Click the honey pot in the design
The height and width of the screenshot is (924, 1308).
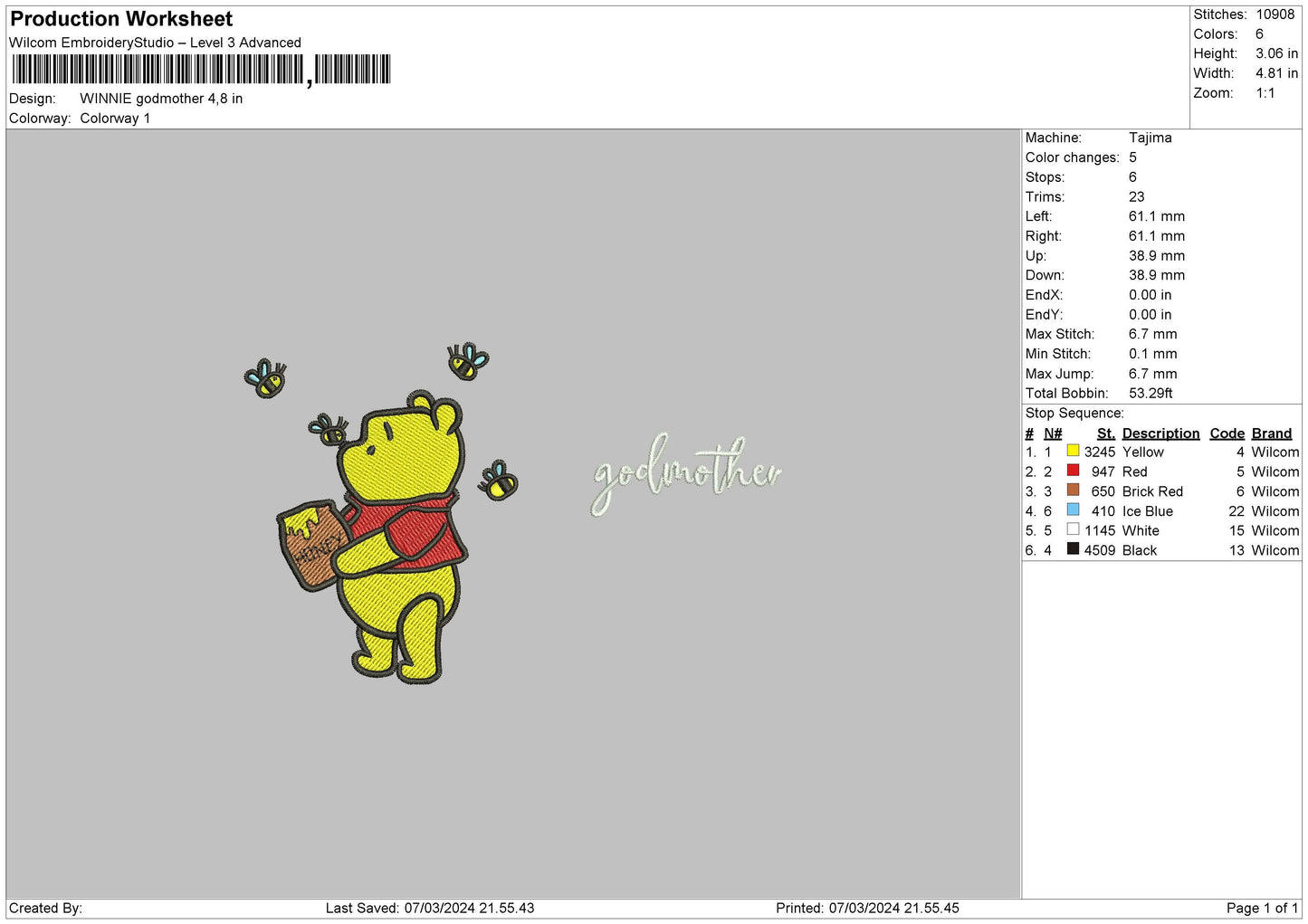[x=312, y=546]
